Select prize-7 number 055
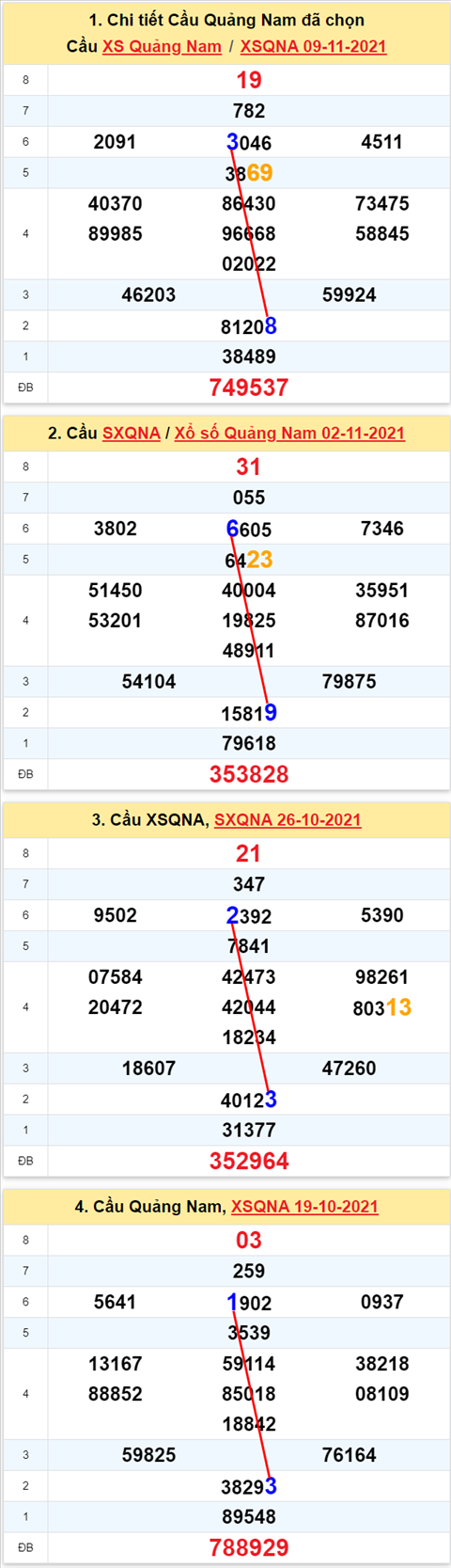 pos(249,498)
